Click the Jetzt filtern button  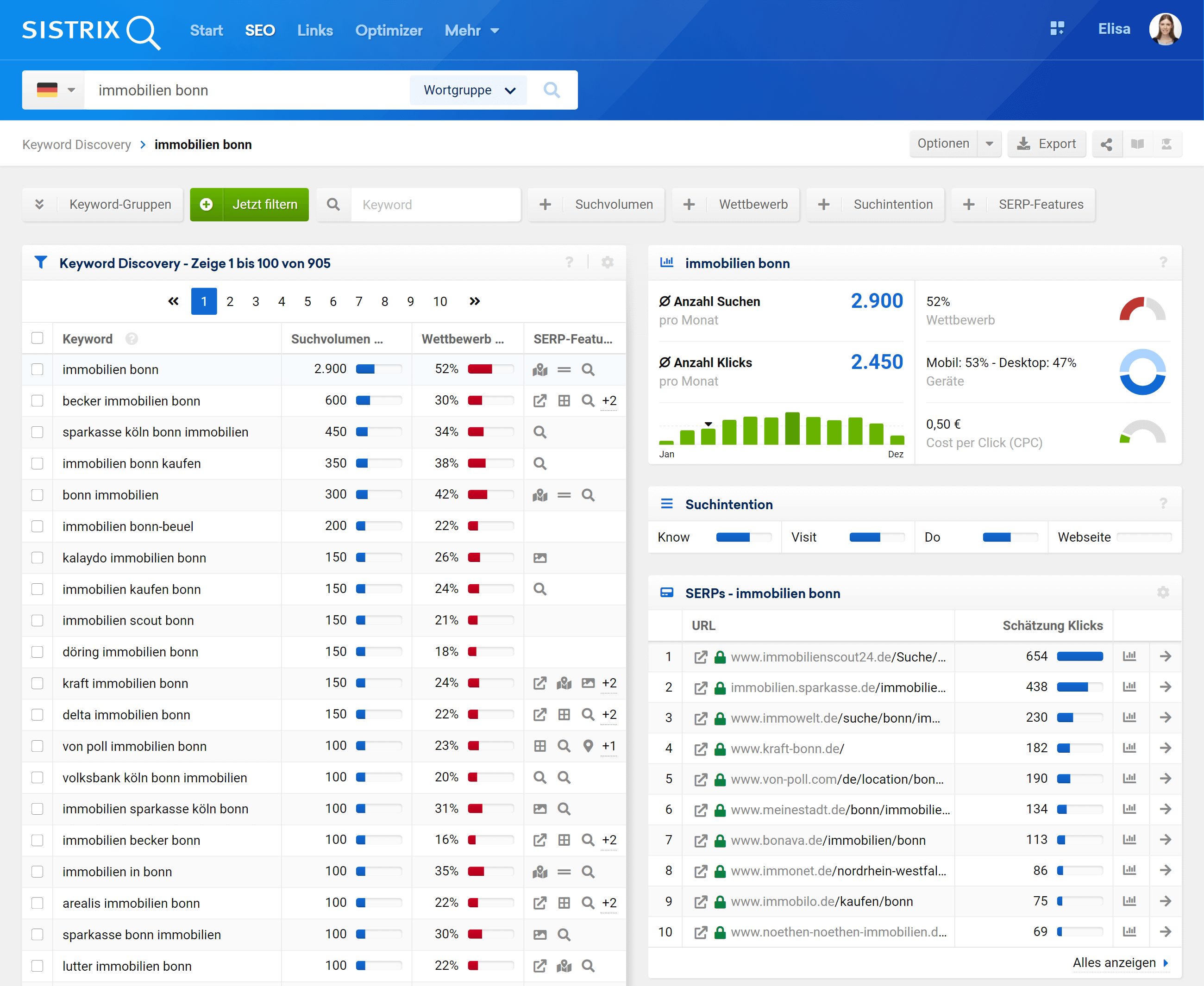coord(250,205)
